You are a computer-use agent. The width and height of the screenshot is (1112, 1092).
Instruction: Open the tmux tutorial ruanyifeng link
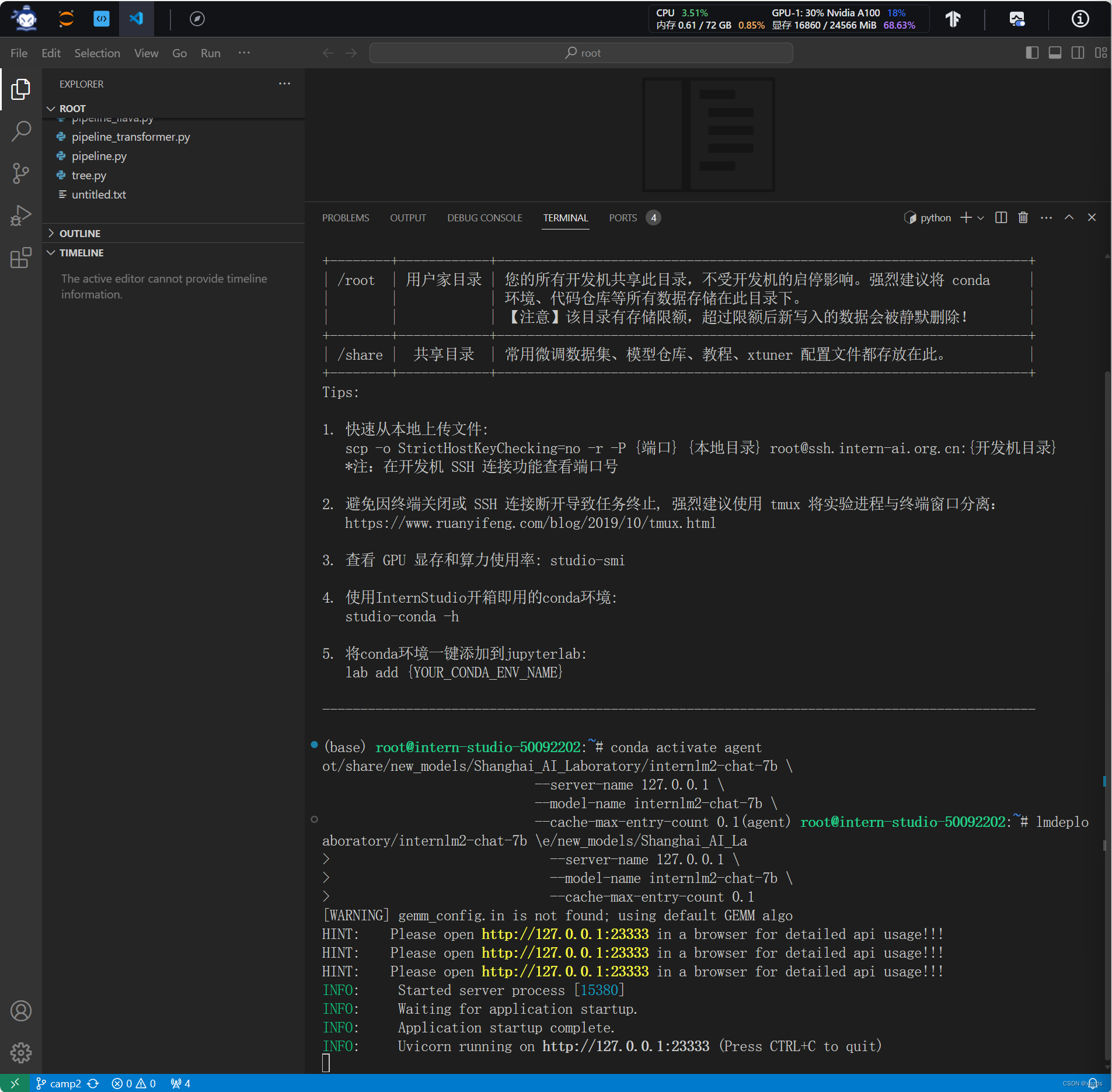(530, 523)
